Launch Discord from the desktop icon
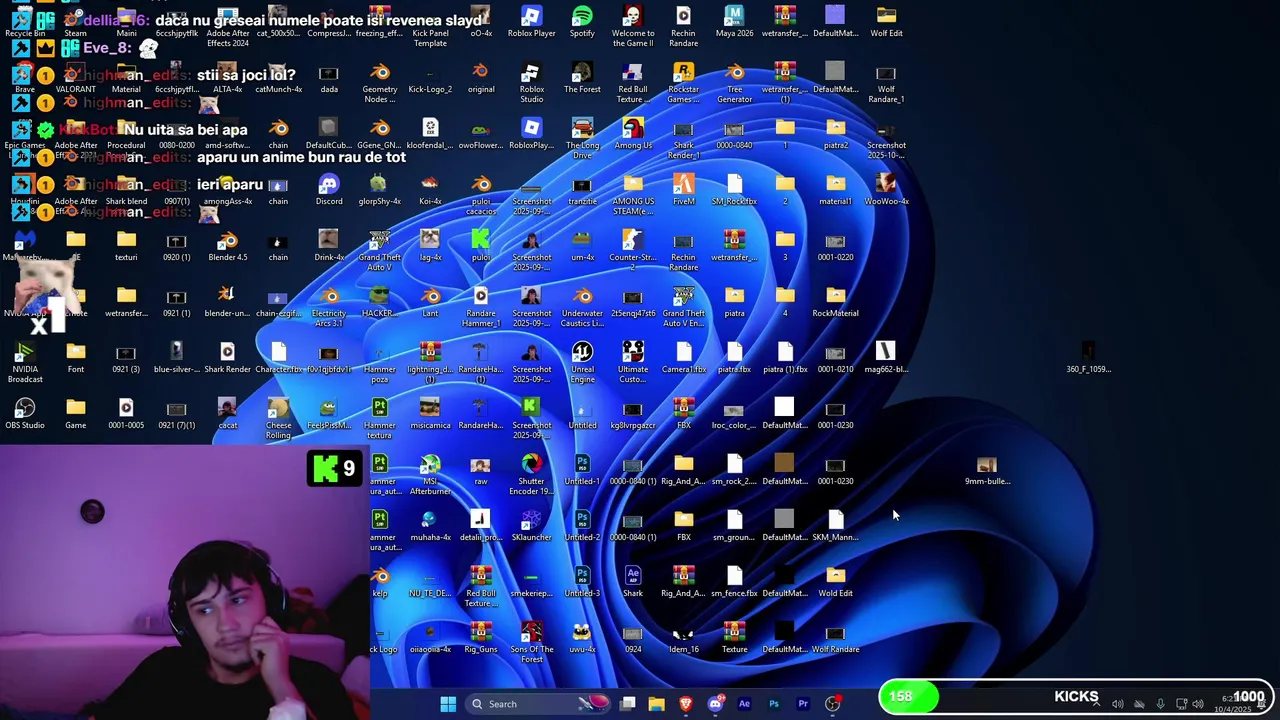 [329, 190]
